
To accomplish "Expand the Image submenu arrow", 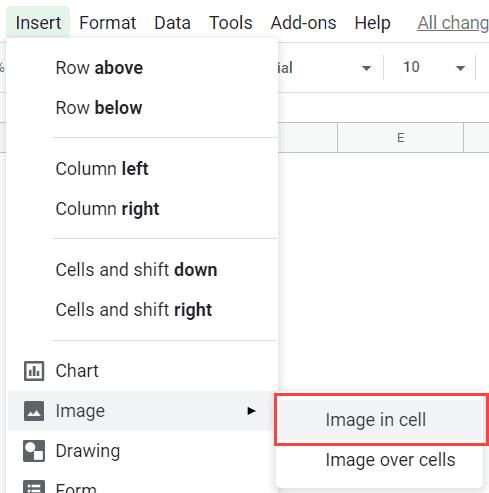I will (x=251, y=411).
